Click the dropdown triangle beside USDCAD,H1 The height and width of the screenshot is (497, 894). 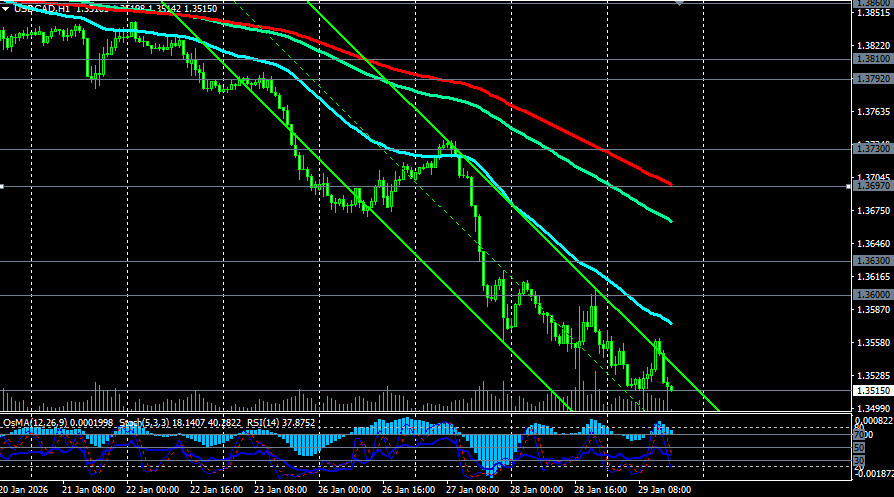(6, 8)
